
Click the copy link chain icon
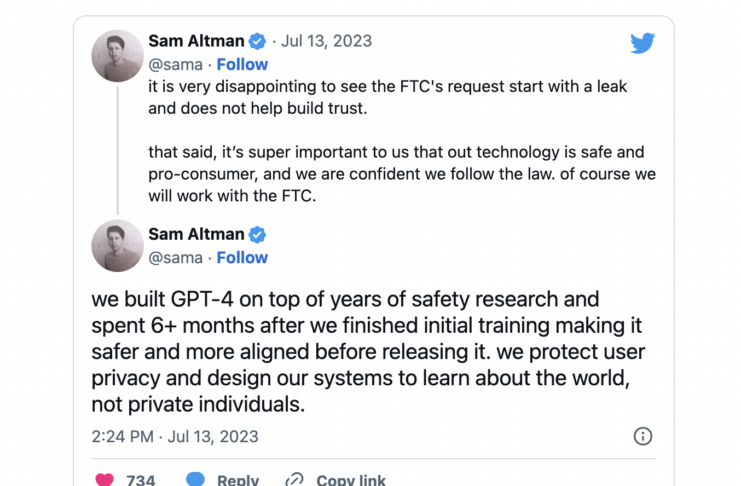[x=294, y=480]
